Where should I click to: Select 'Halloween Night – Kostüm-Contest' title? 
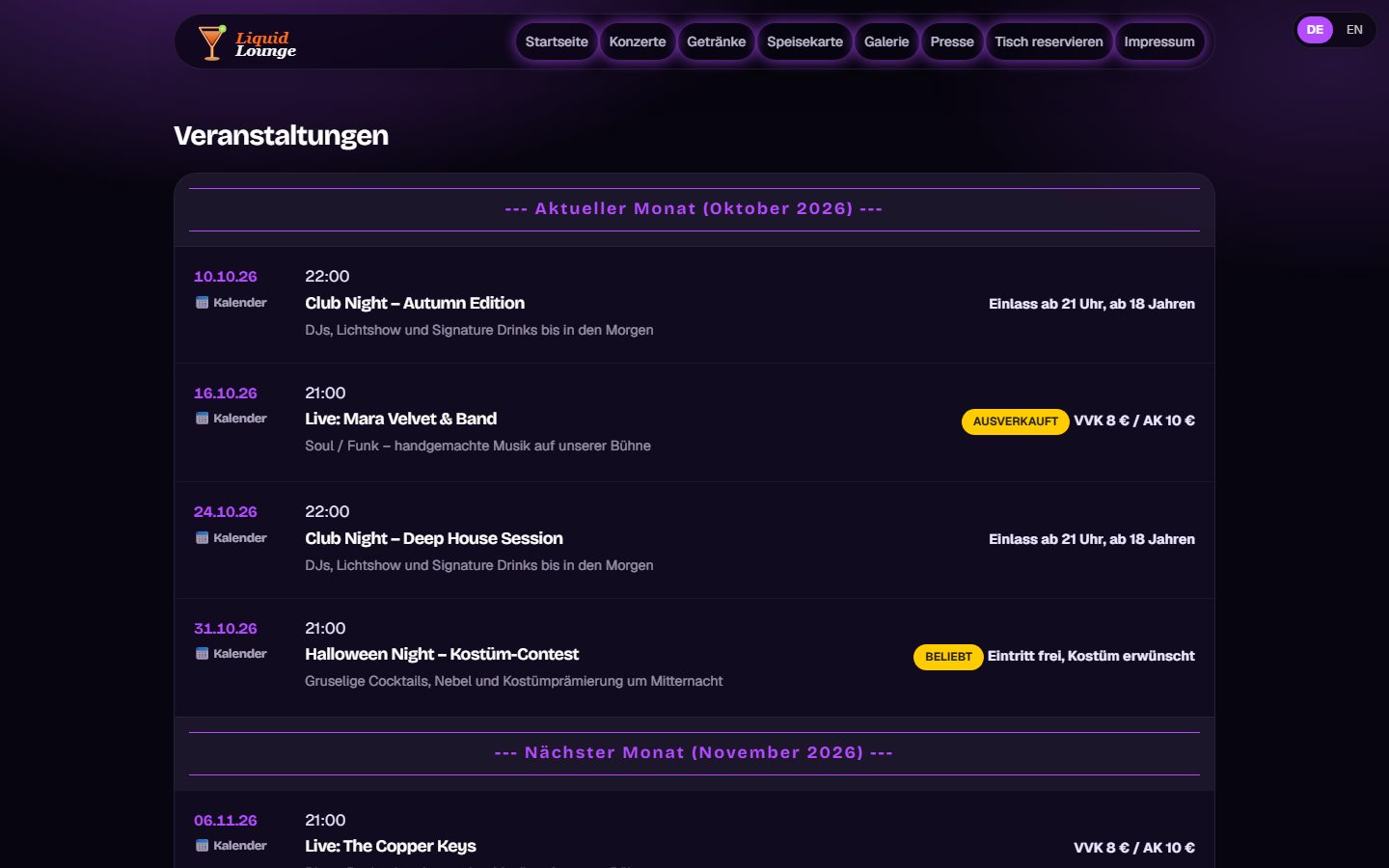click(x=442, y=654)
